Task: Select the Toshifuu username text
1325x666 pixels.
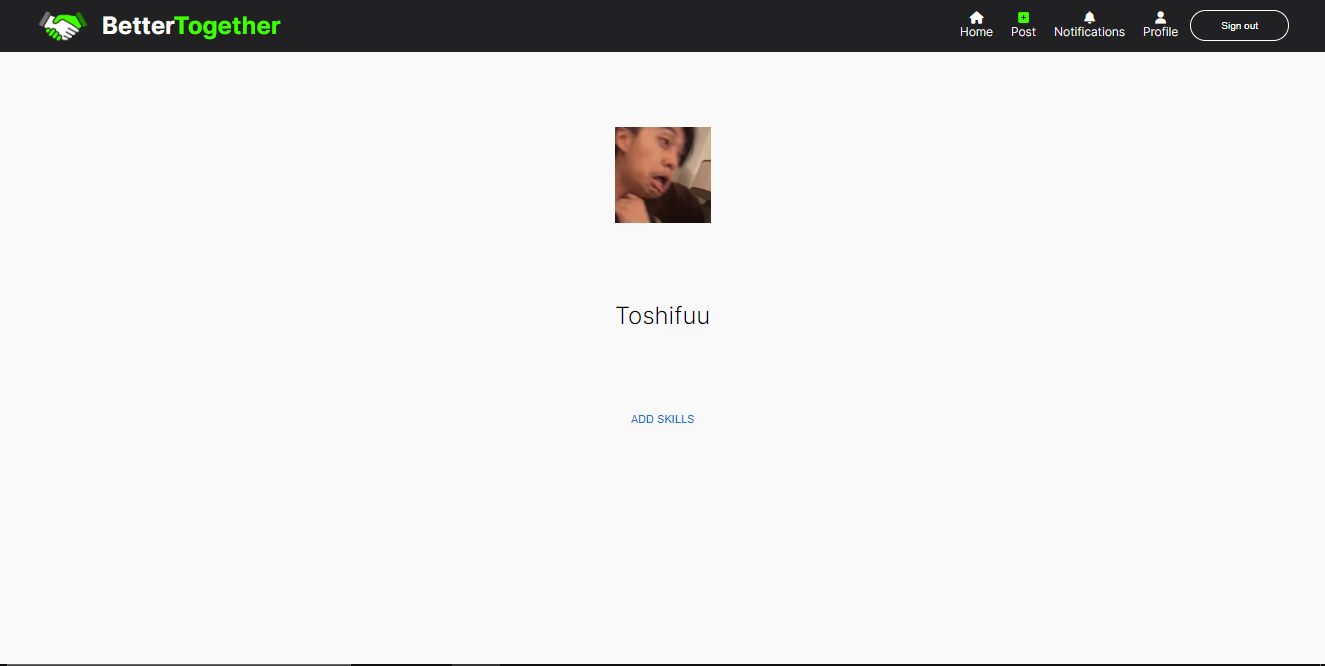Action: [x=663, y=316]
